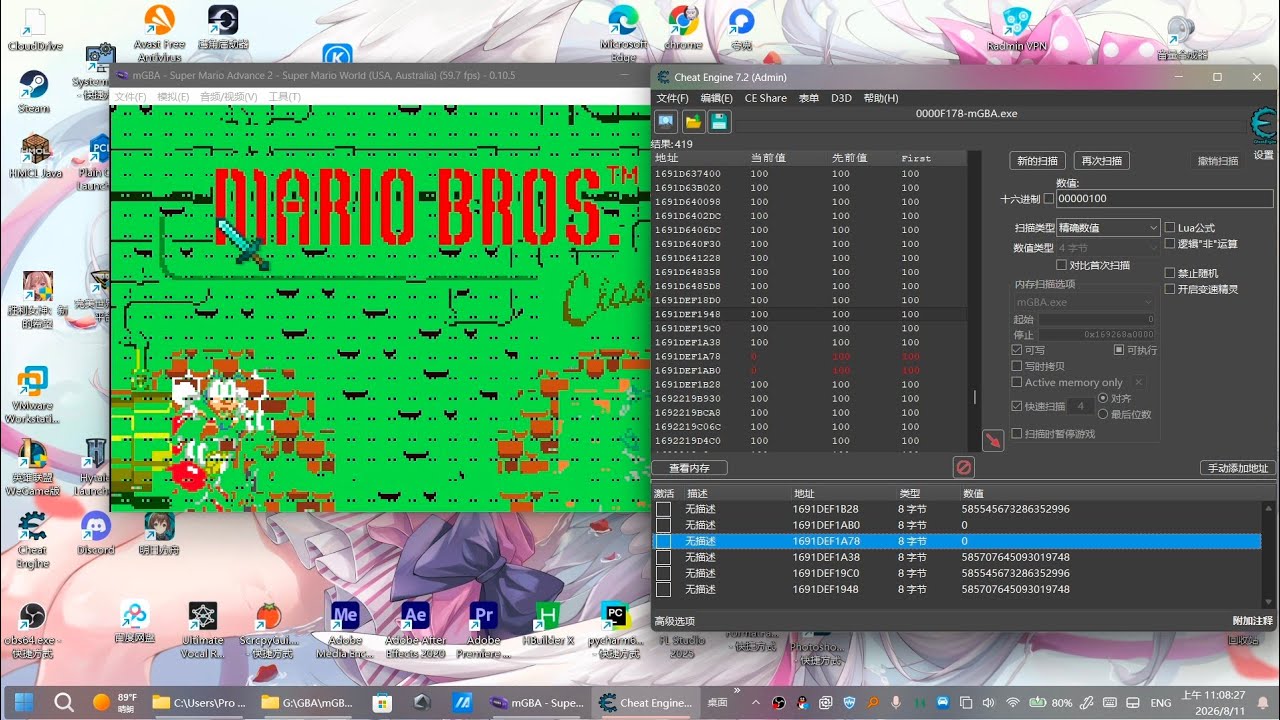This screenshot has height=720, width=1280.
Task: Select the 最后位数 radio button
Action: [1103, 414]
